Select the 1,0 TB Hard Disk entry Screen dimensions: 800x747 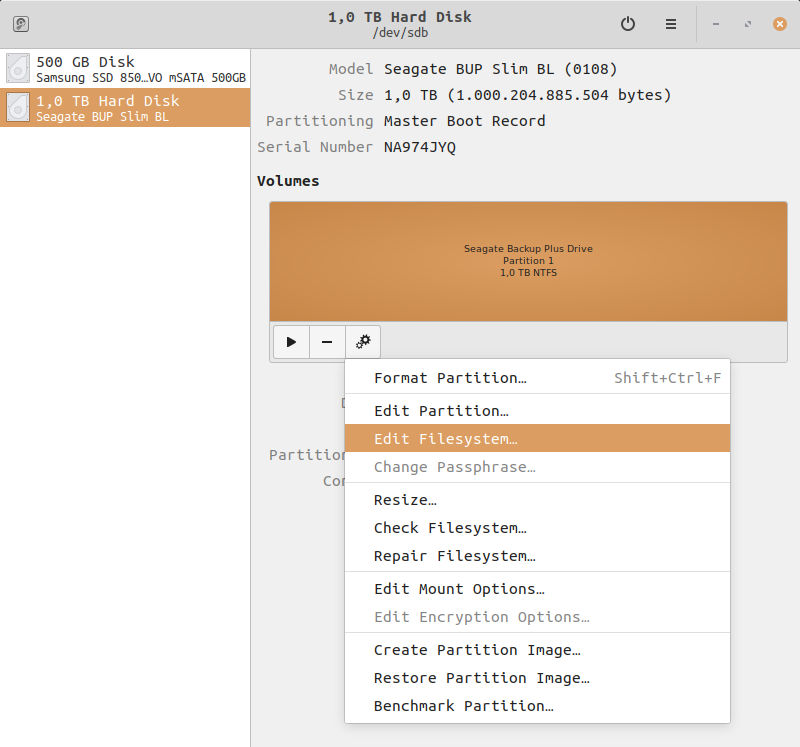(x=125, y=108)
